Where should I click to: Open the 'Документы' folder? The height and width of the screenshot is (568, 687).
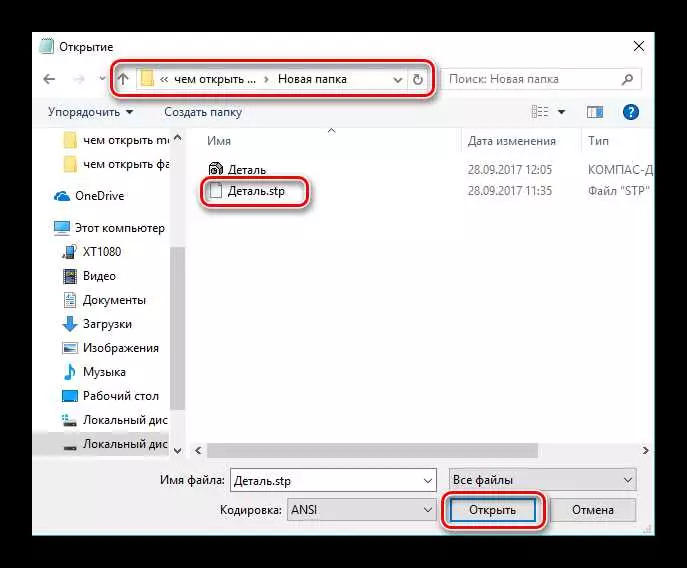[104, 300]
